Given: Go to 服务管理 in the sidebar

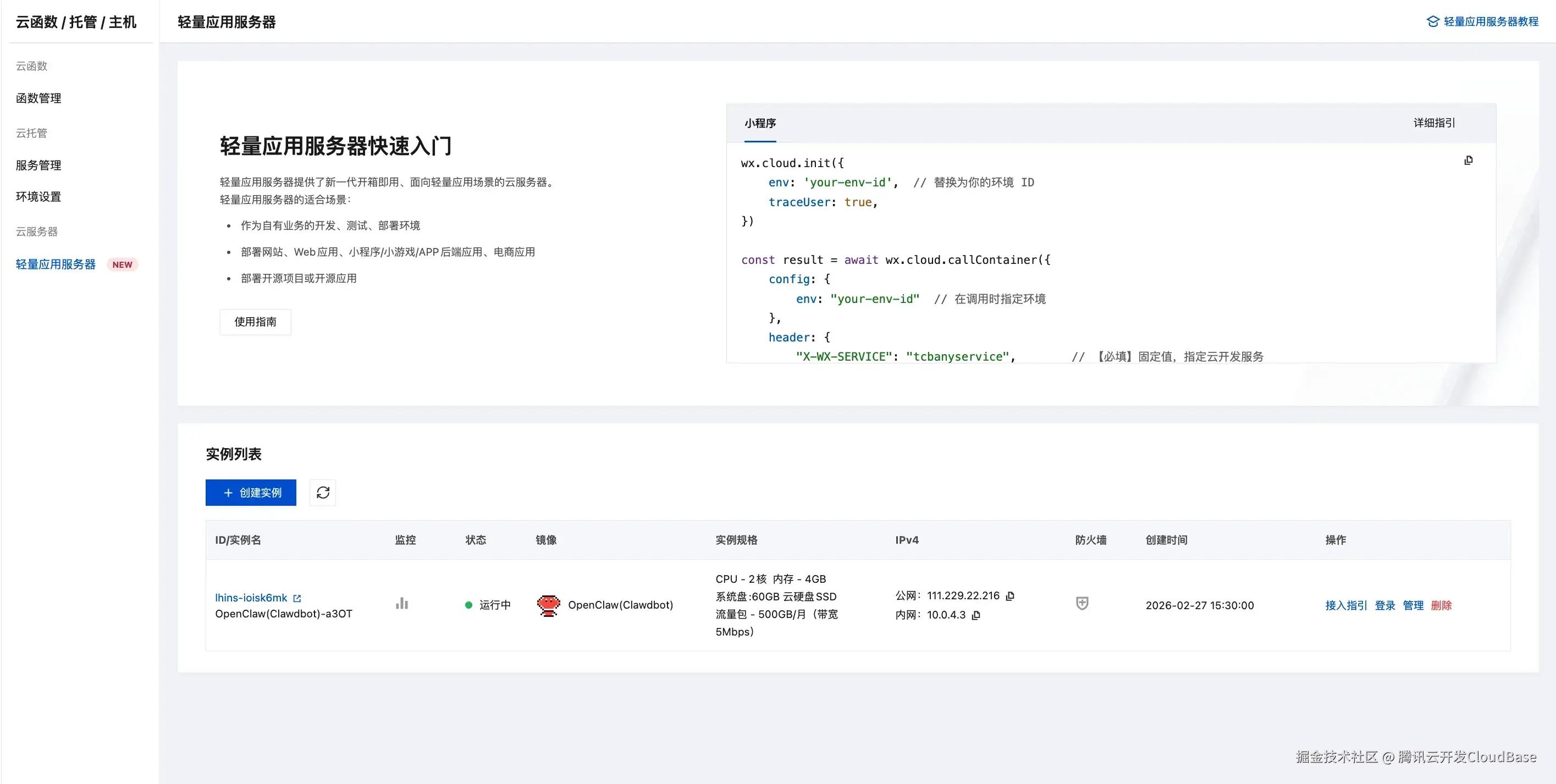Looking at the screenshot, I should 38,165.
